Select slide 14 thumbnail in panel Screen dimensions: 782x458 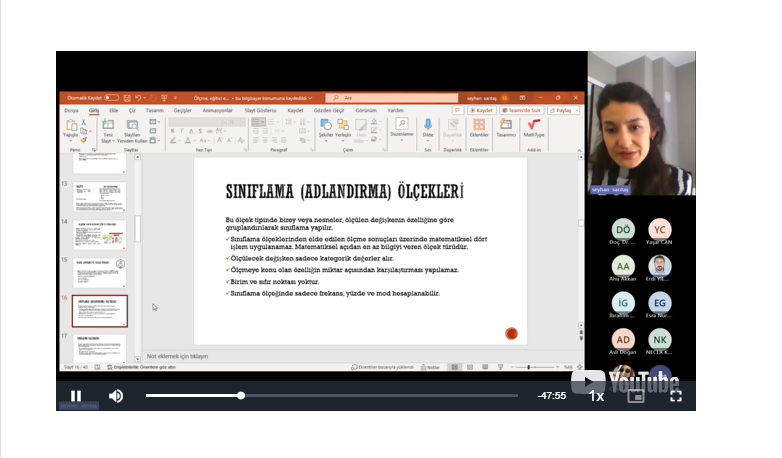pyautogui.click(x=101, y=234)
